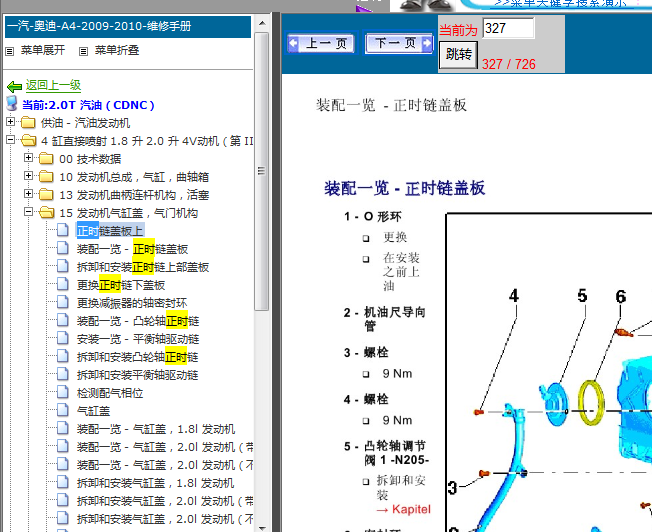Open 气缸盖 tree entry
652x532 pixels.
coord(93,411)
